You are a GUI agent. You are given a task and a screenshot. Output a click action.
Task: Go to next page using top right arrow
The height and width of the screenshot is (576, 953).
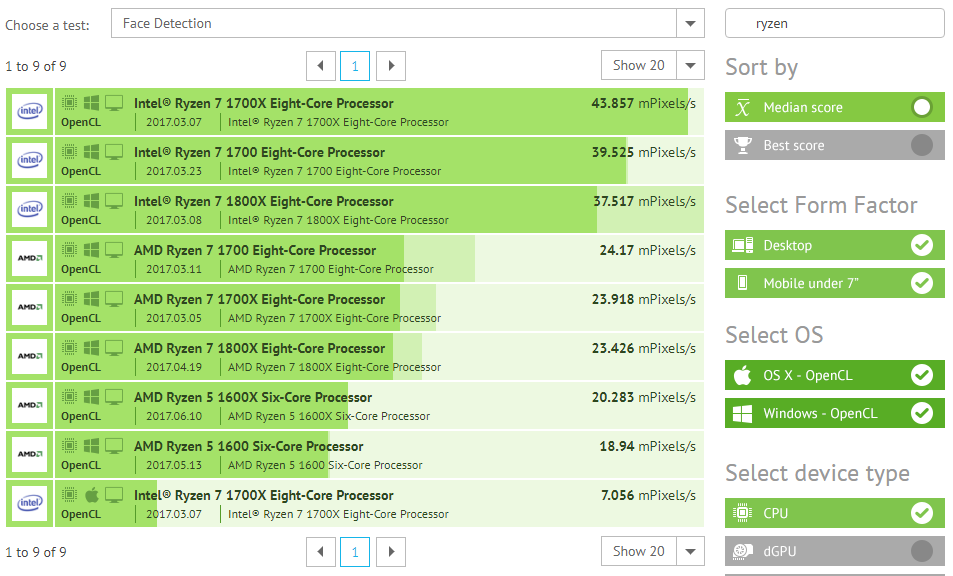391,66
